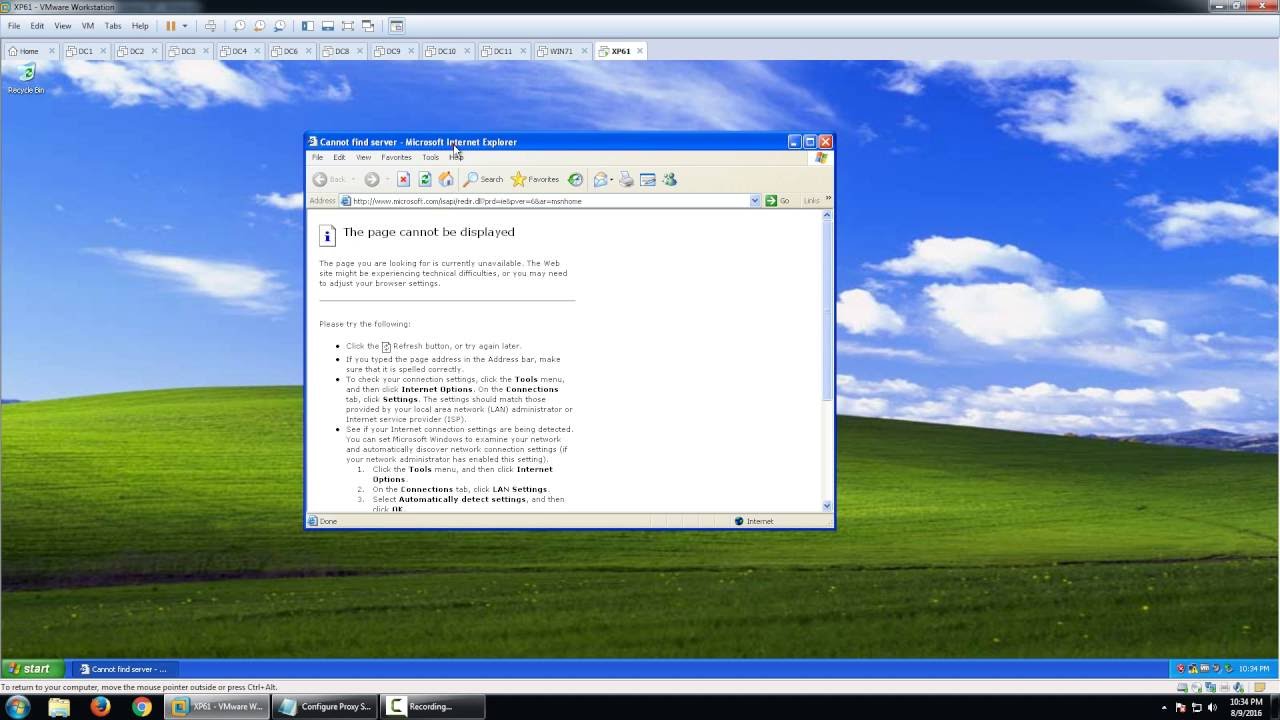Click the IE Forward arrow icon
This screenshot has width=1280, height=720.
click(x=371, y=179)
